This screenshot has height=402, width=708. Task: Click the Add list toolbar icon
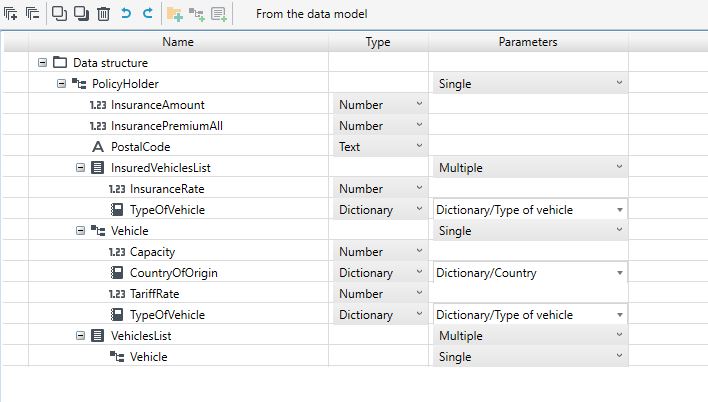(219, 14)
